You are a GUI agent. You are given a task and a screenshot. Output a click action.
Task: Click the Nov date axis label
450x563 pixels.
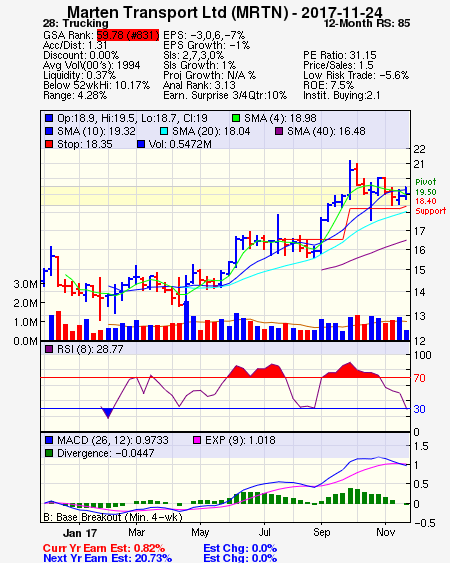(385, 532)
